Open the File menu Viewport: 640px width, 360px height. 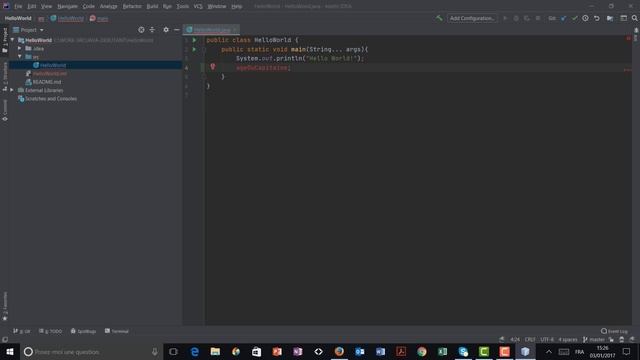pyautogui.click(x=18, y=6)
